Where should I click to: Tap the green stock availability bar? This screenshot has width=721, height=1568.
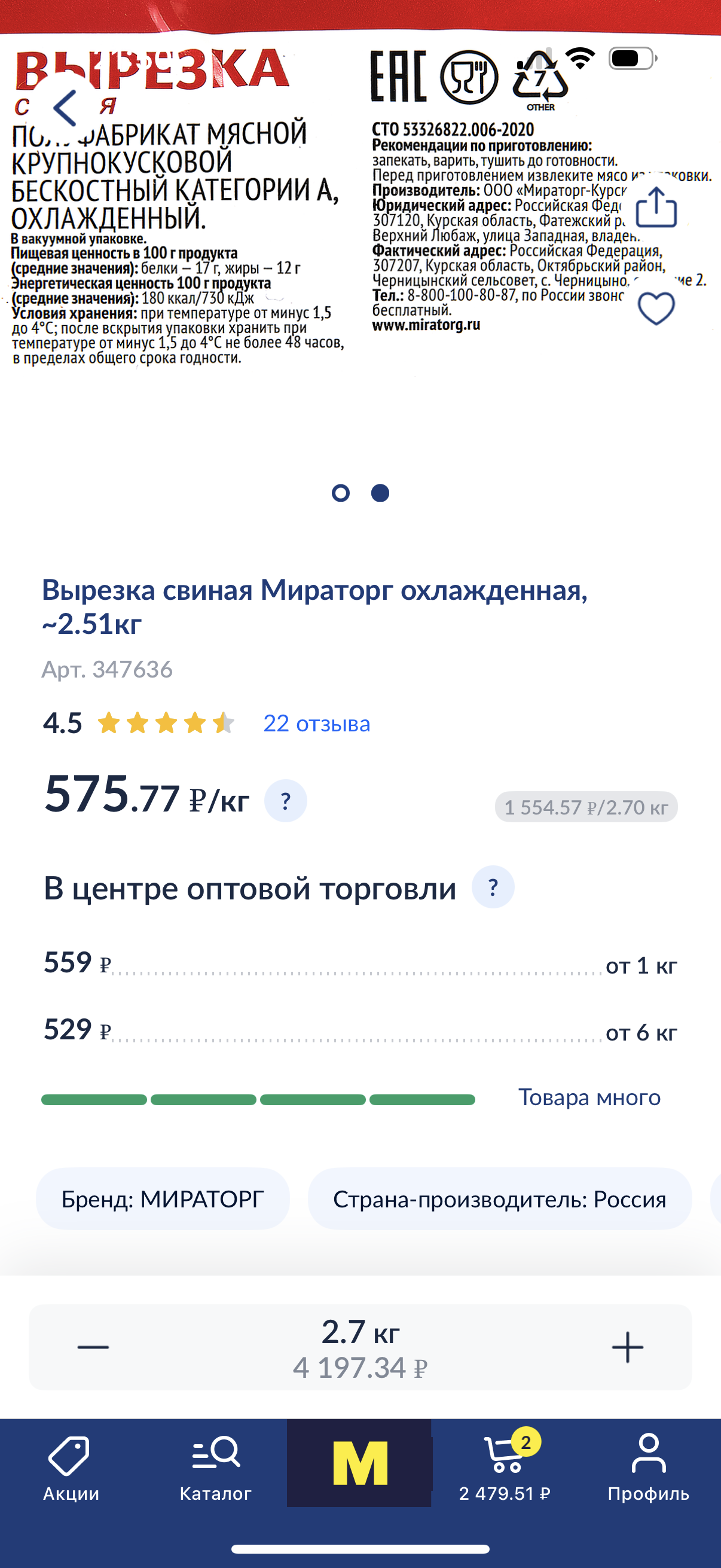click(258, 1099)
